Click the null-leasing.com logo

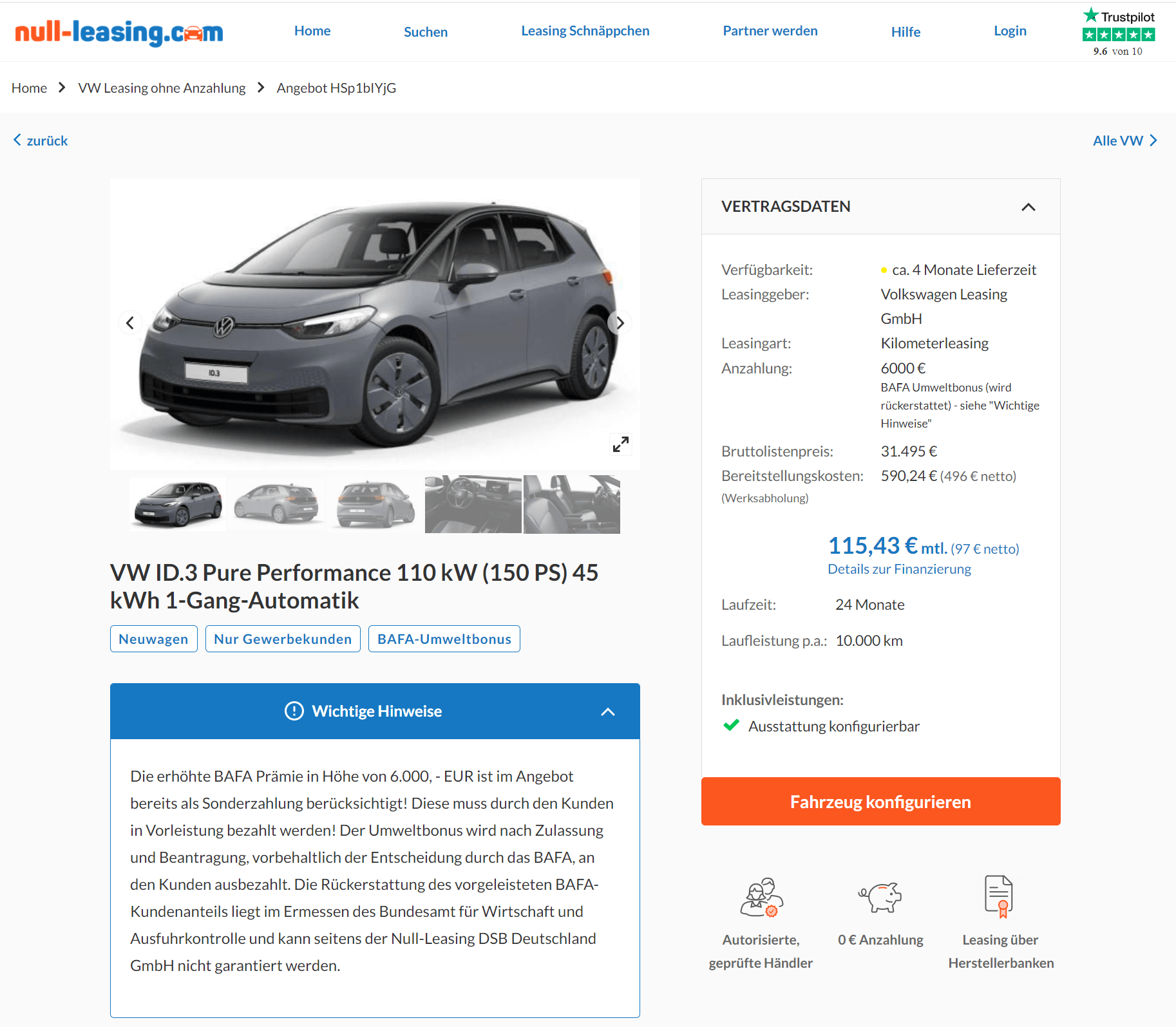coord(119,32)
